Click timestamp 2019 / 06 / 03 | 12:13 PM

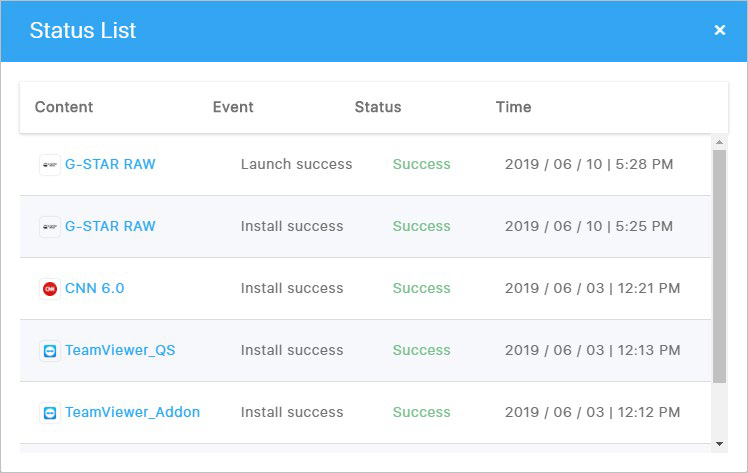(592, 350)
